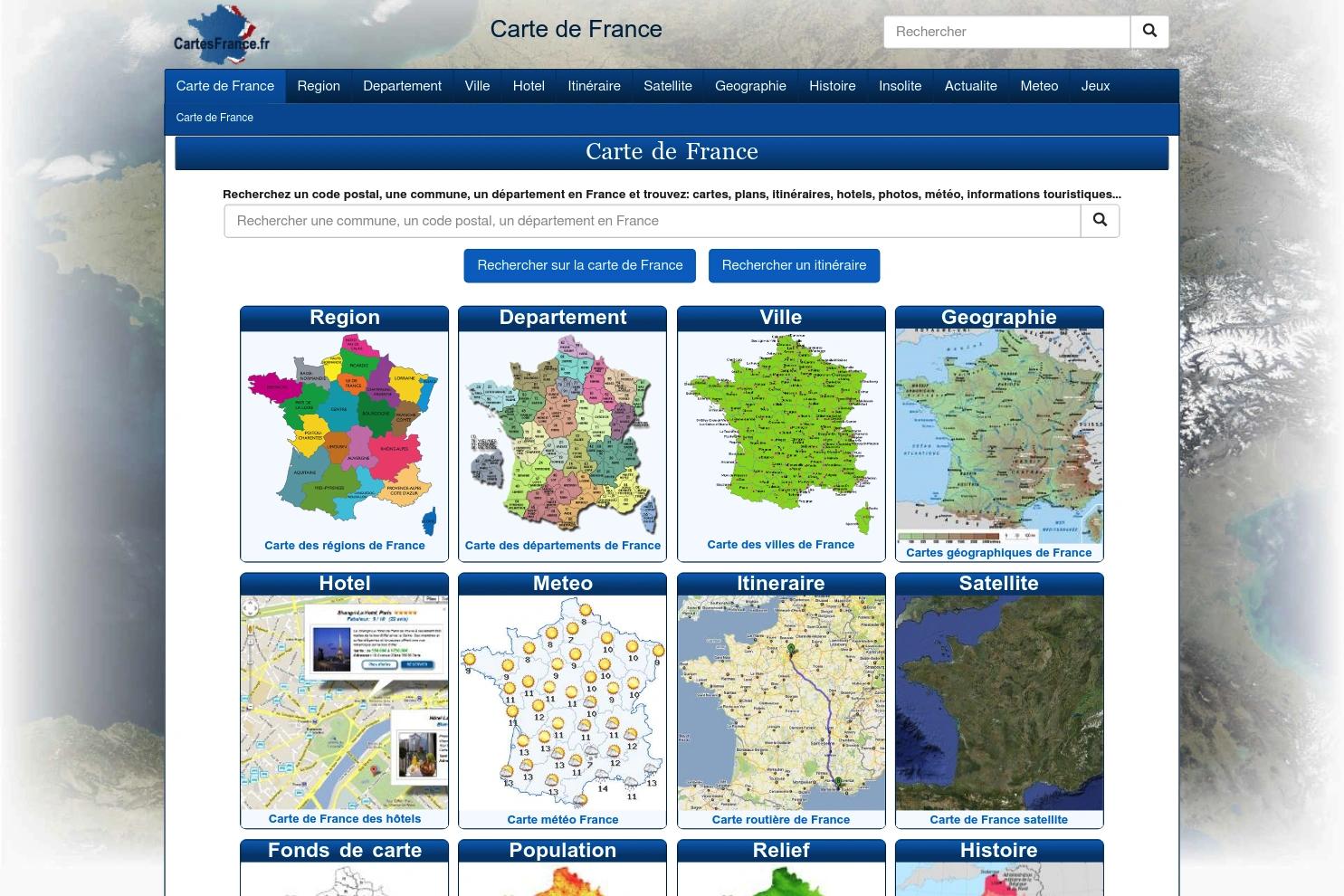
Task: Open the Carte des régions de France thumbnail
Action: [x=344, y=433]
